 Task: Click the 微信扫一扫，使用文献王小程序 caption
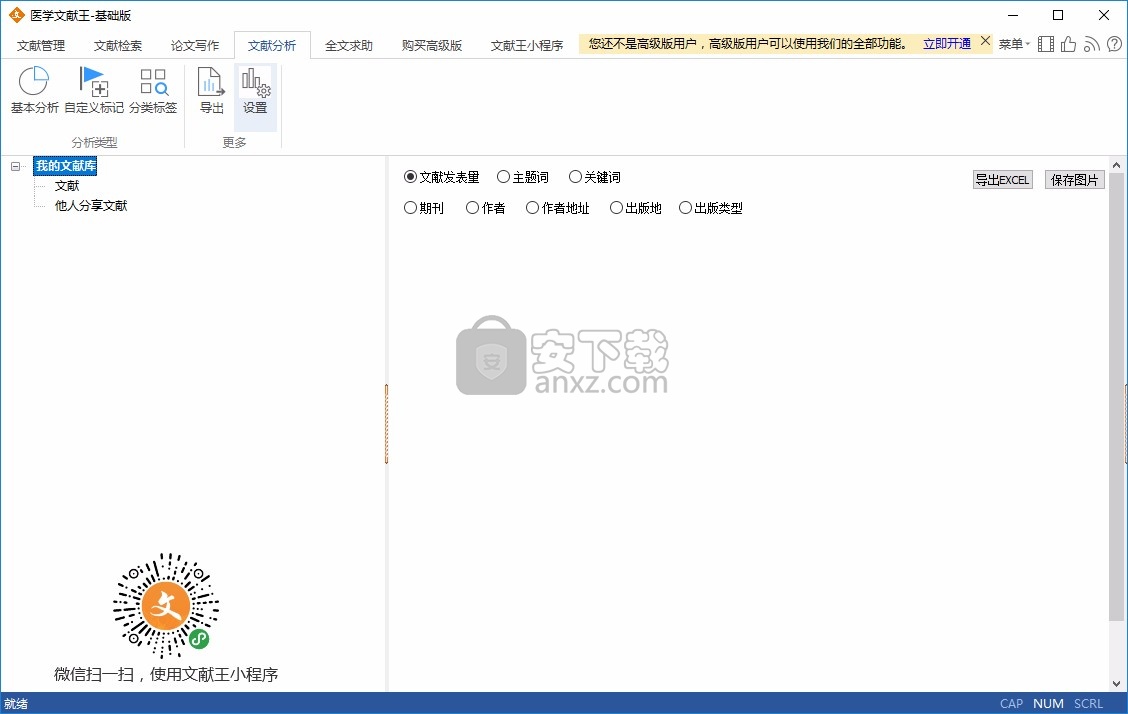[166, 674]
